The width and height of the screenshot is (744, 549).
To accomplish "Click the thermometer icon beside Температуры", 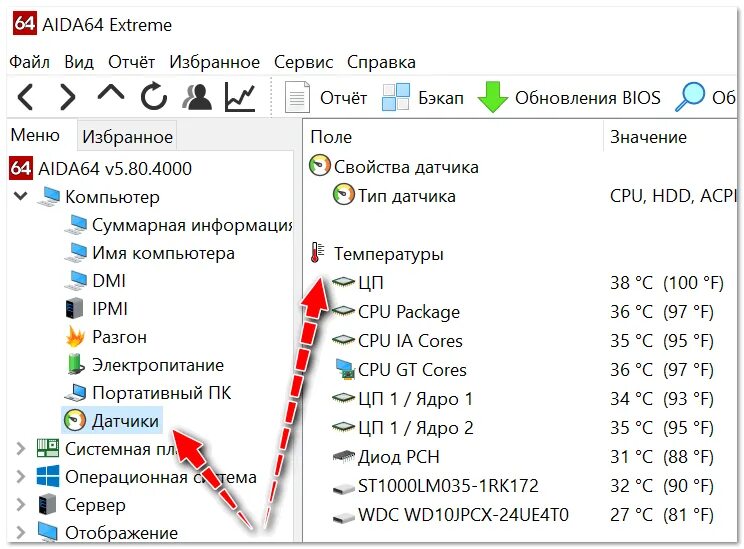I will [317, 253].
